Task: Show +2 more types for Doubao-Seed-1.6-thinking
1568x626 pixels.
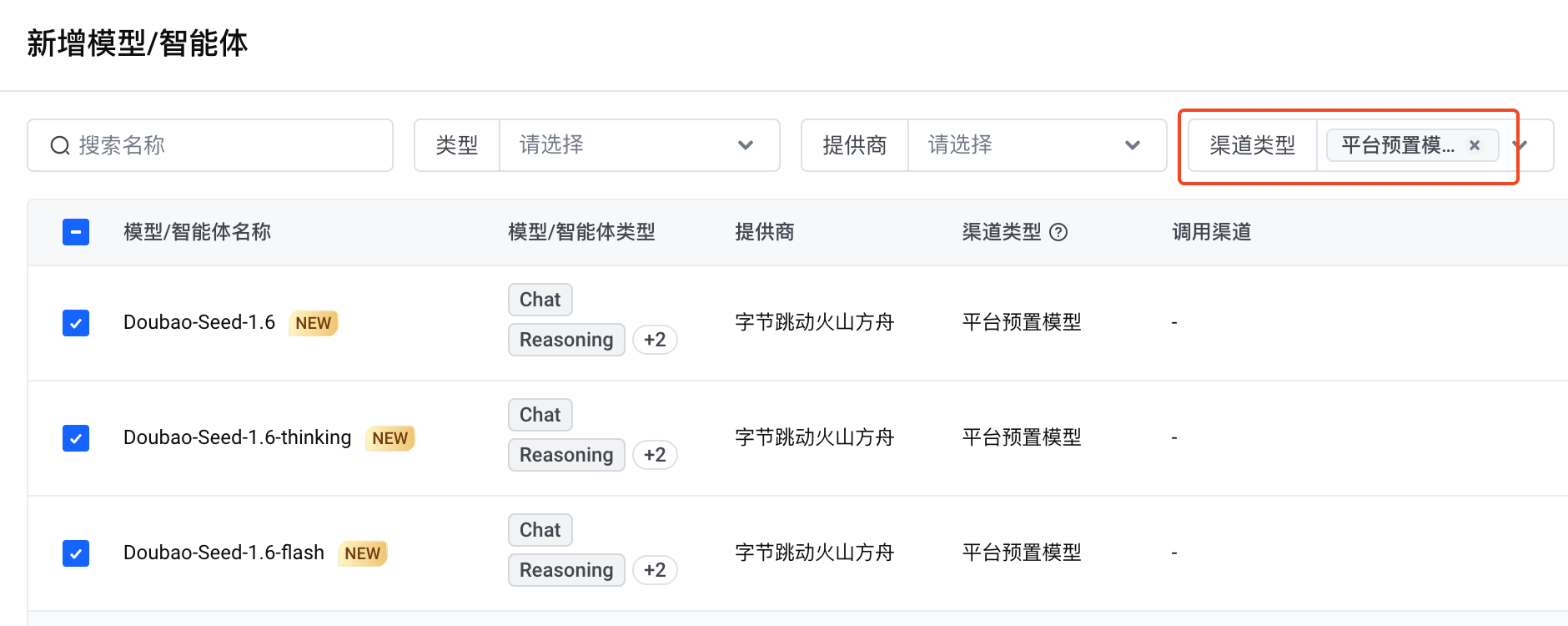Action: [655, 455]
